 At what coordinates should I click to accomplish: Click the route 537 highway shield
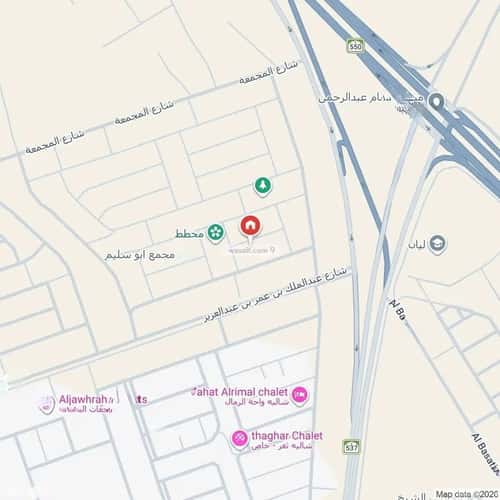point(352,447)
